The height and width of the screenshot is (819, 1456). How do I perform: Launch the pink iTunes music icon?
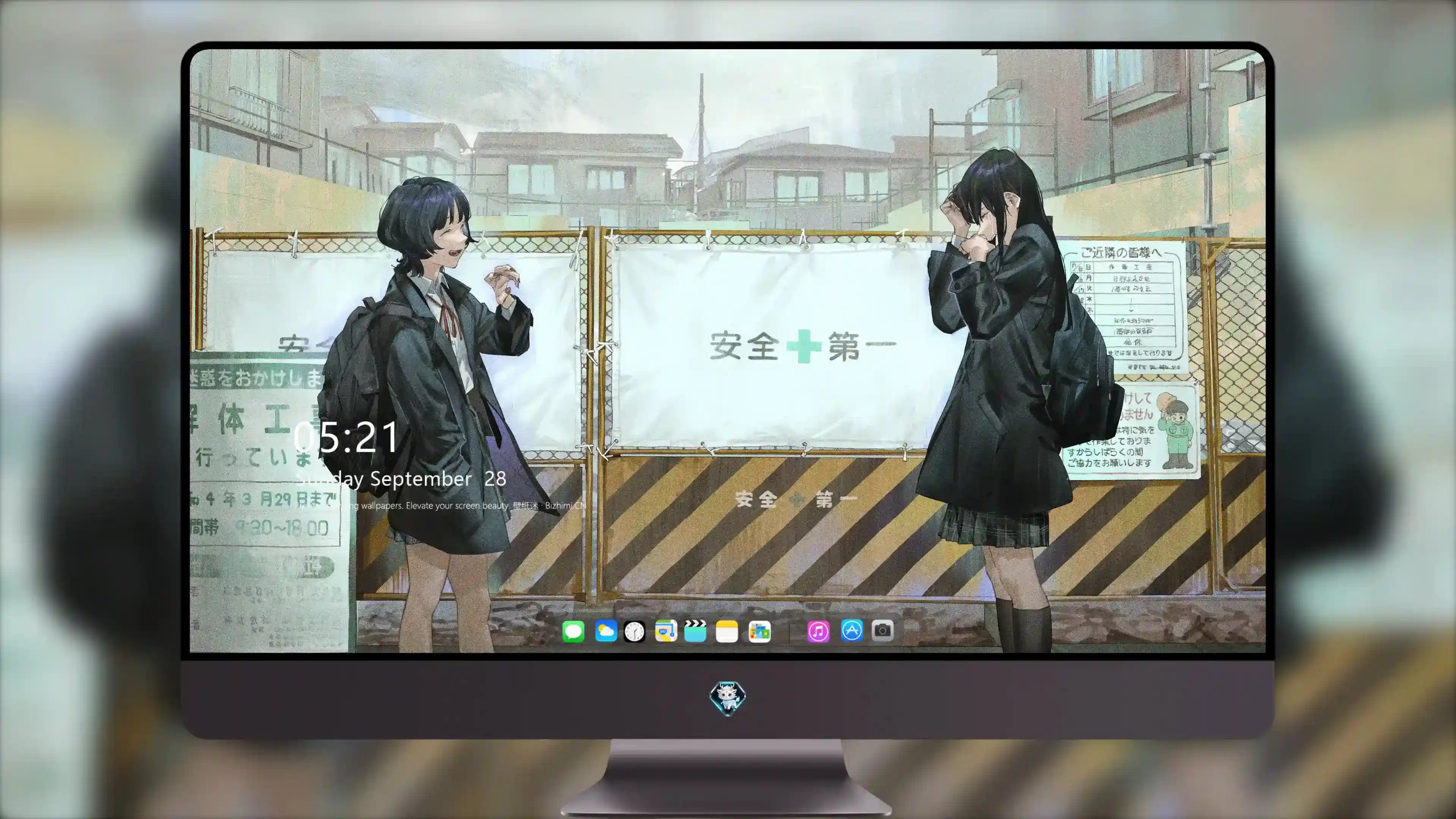[x=819, y=631]
